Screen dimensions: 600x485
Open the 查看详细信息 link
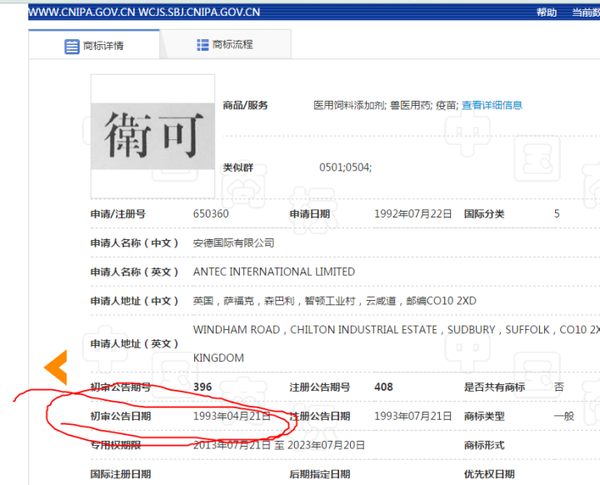tap(492, 105)
